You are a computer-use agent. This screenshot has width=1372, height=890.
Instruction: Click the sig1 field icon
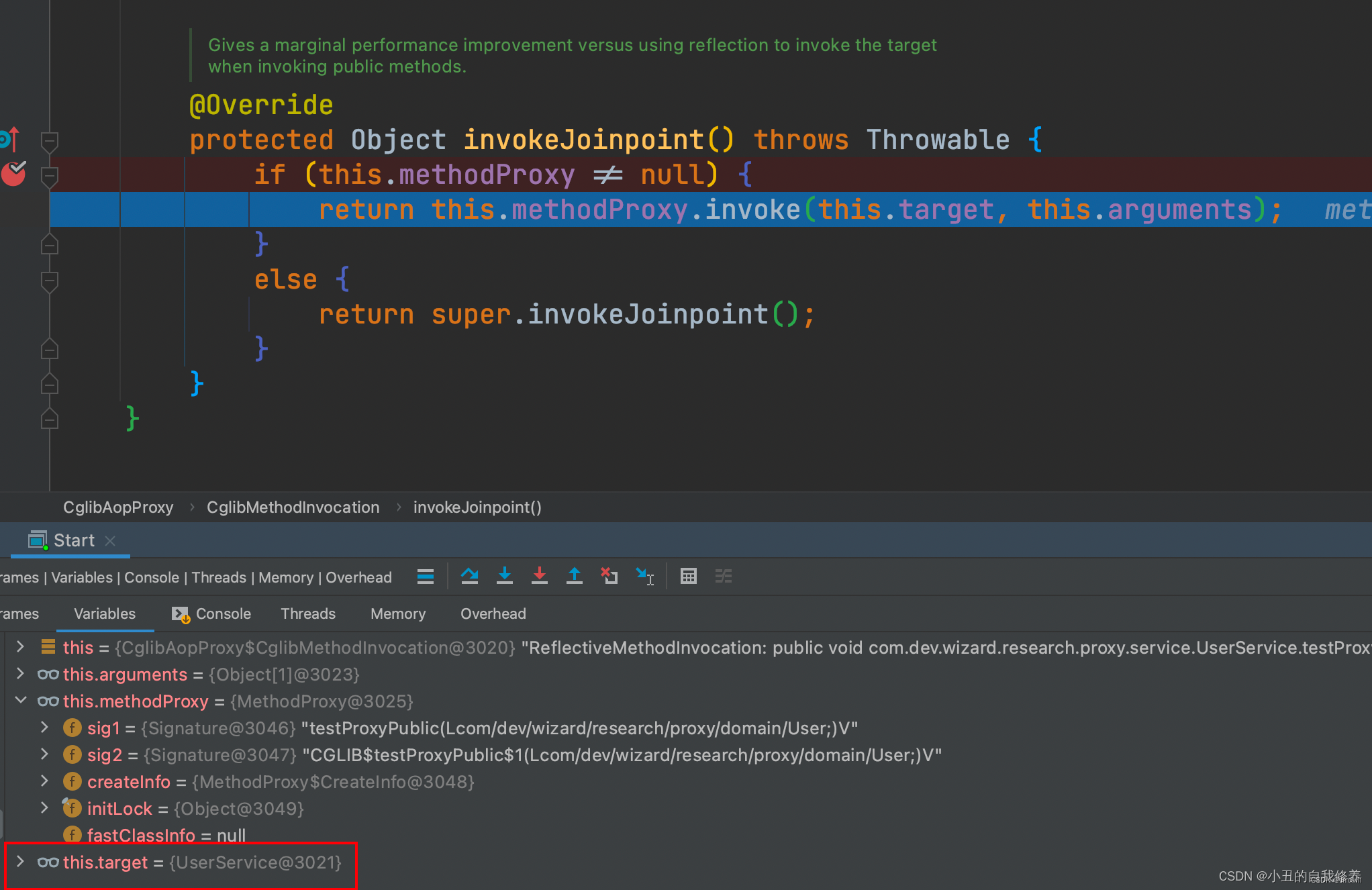[x=72, y=728]
